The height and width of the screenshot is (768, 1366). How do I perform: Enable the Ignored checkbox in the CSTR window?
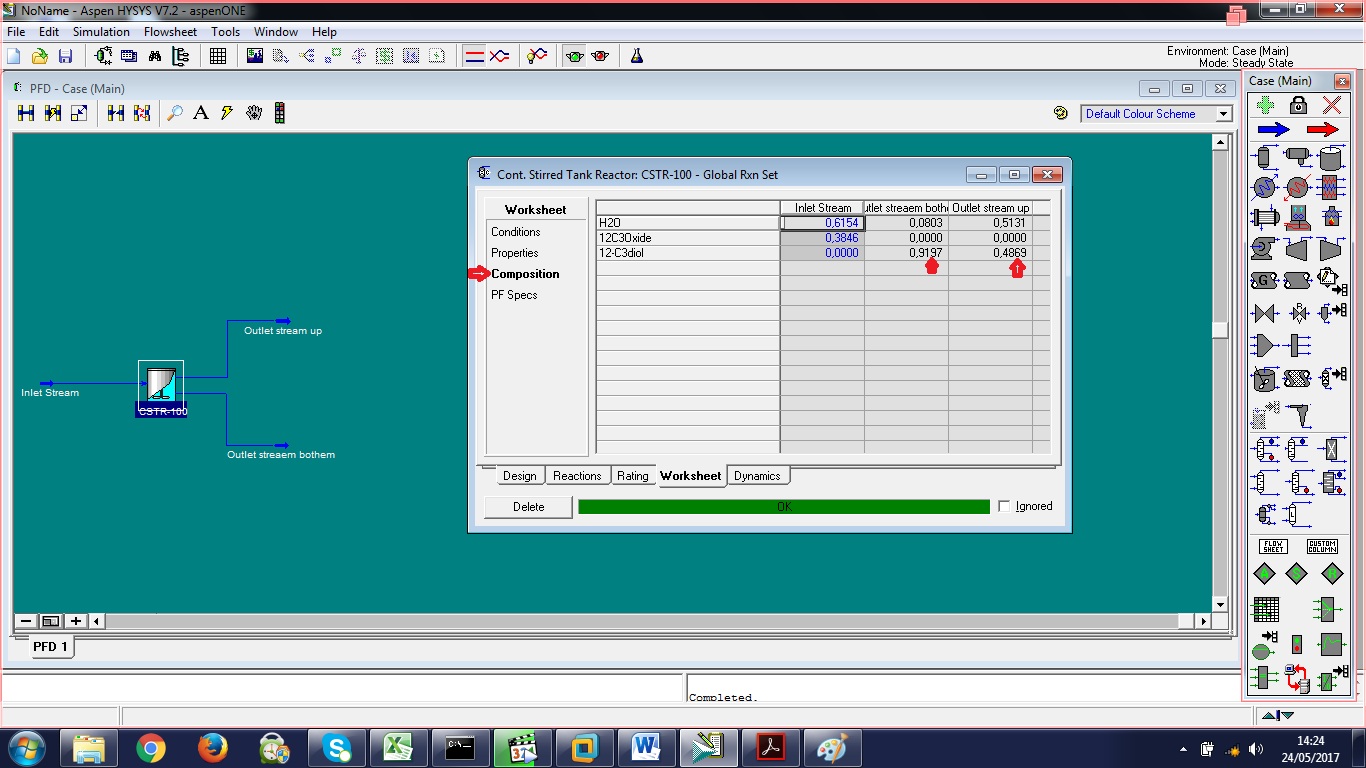pyautogui.click(x=1006, y=505)
